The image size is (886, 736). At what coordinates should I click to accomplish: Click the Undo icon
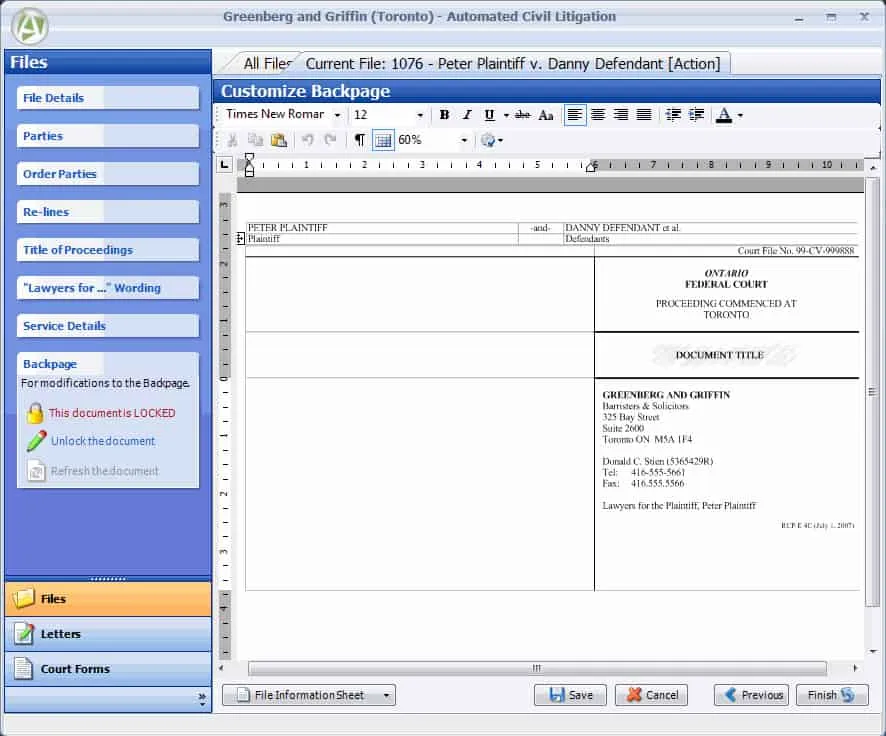(307, 140)
